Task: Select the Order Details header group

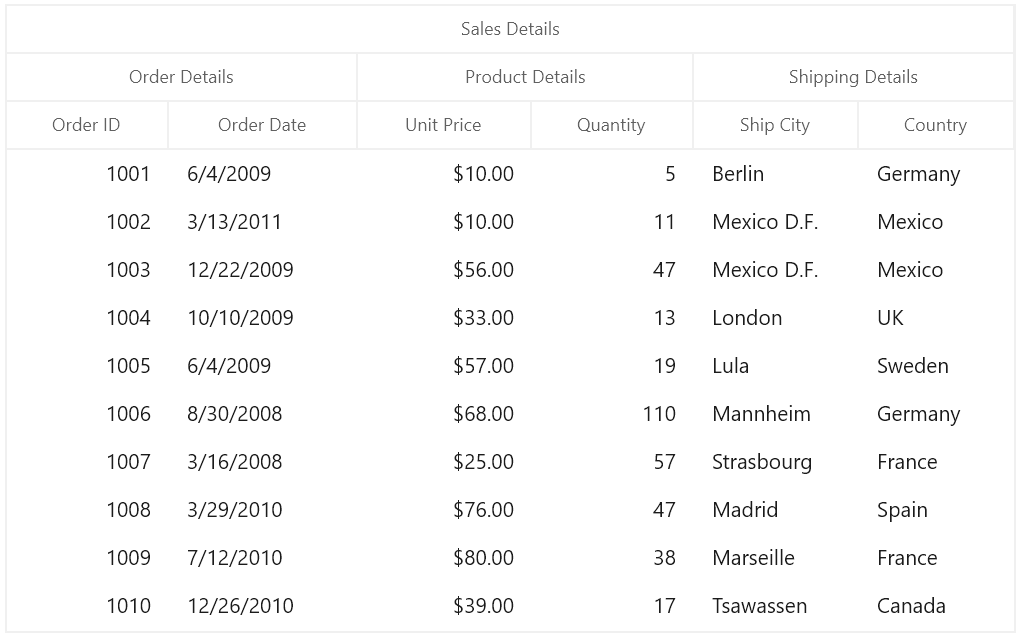Action: [x=181, y=77]
